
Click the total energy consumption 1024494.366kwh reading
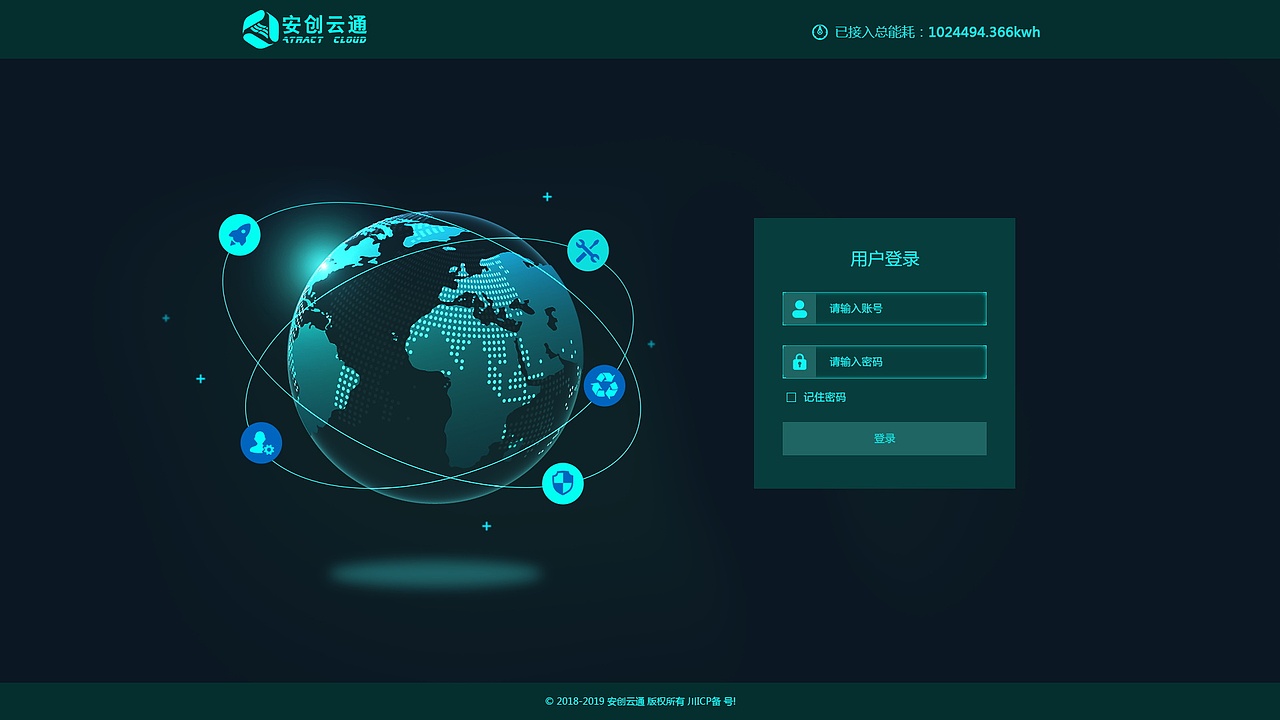point(984,32)
